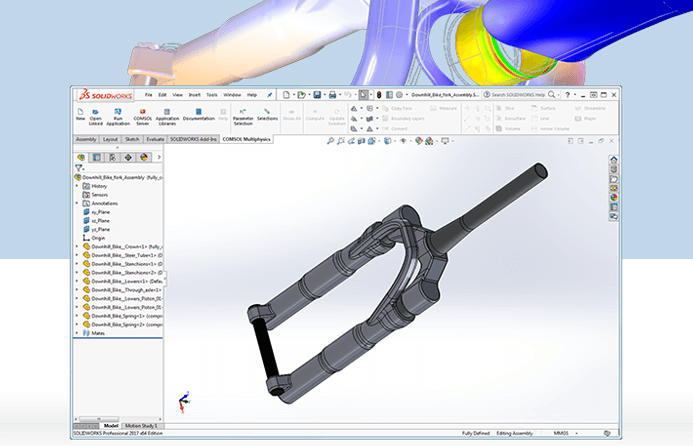Click the MMGS units status bar entry
This screenshot has width=693, height=446.
pos(561,433)
